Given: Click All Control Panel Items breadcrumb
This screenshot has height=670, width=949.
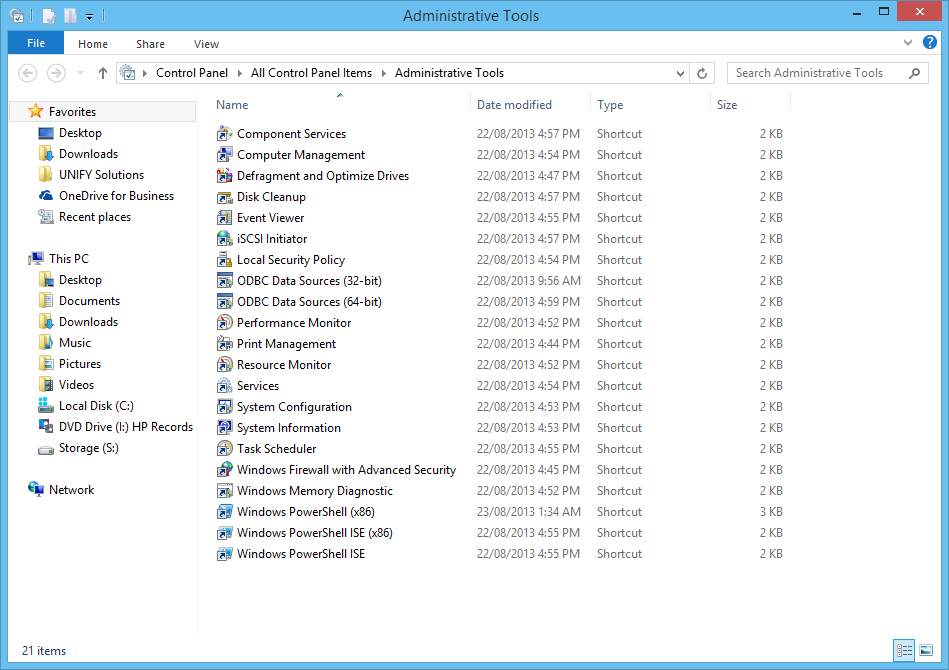Looking at the screenshot, I should tap(311, 73).
